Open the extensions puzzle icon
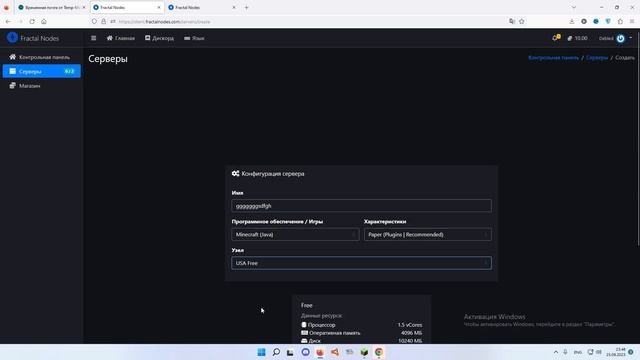 click(620, 21)
